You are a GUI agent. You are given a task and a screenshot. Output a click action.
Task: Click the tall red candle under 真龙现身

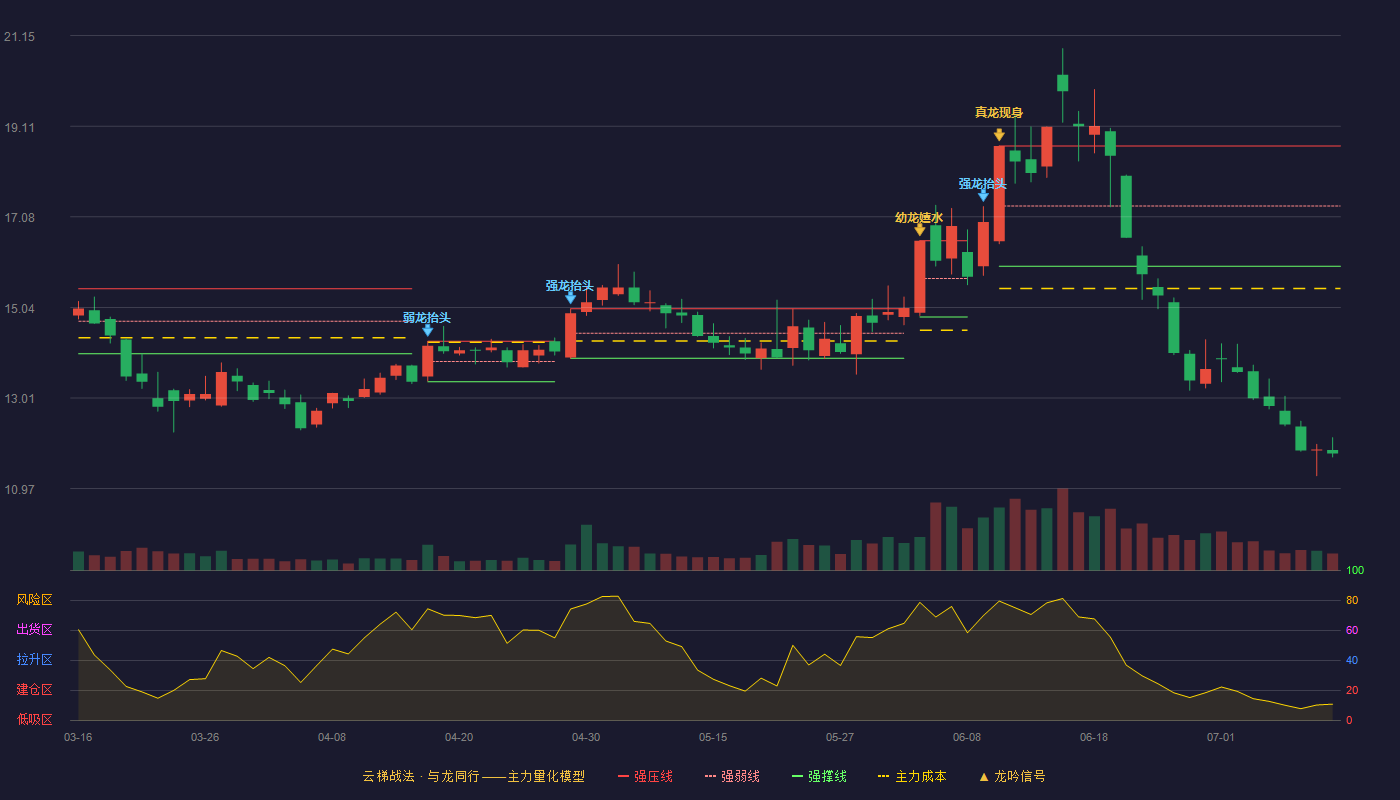(999, 194)
